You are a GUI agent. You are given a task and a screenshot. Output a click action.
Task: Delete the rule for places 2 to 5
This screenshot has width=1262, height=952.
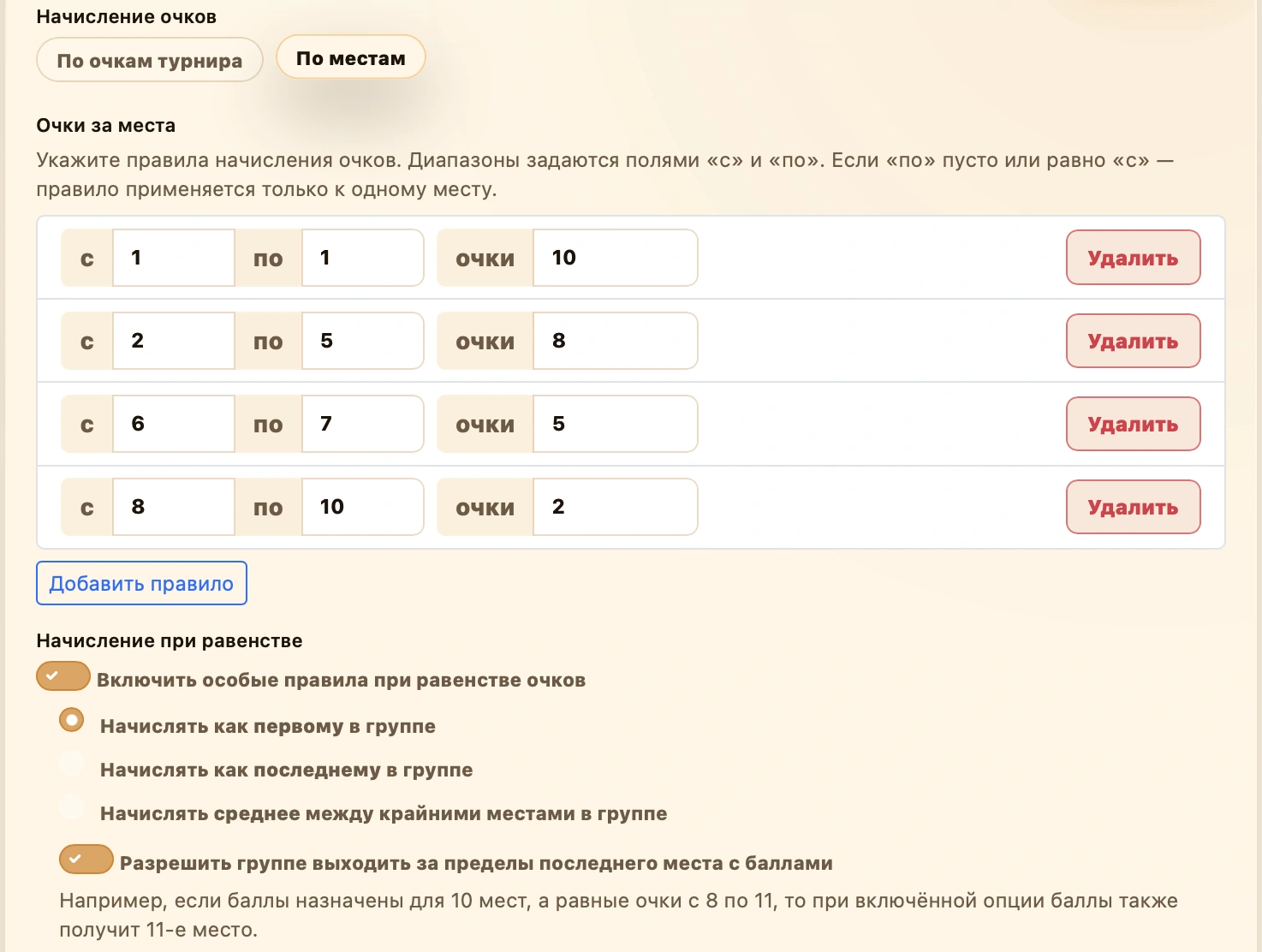pos(1133,341)
